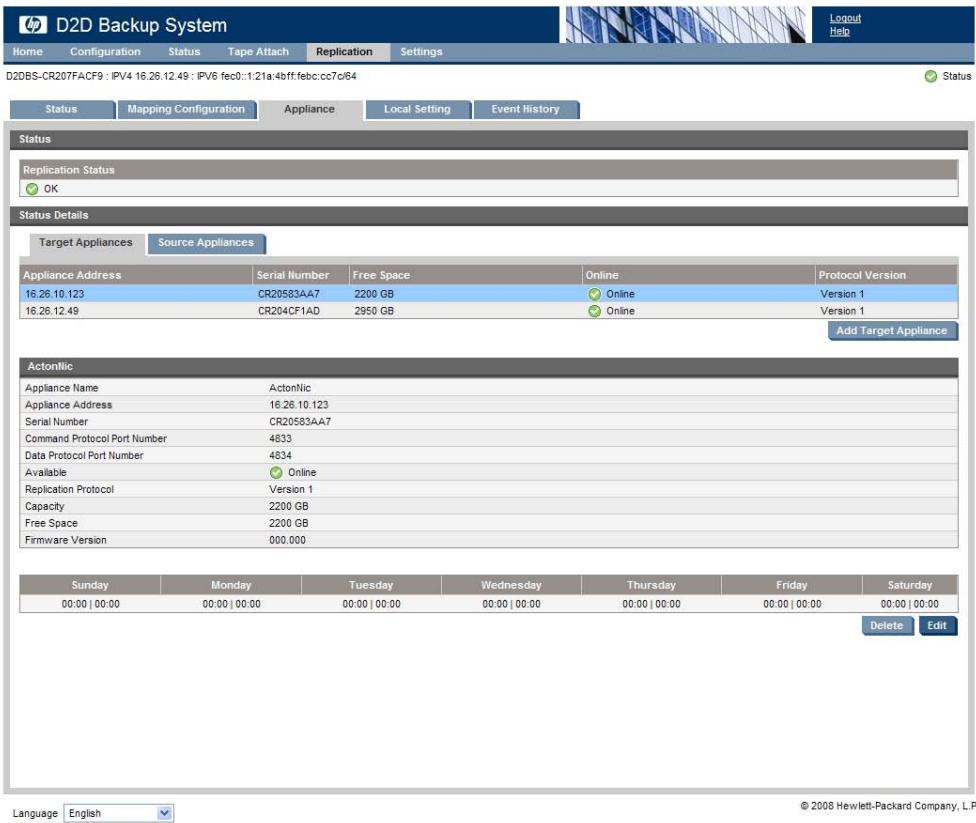976x823 pixels.
Task: Click Command Protocol Port Number value 4833
Action: point(280,438)
